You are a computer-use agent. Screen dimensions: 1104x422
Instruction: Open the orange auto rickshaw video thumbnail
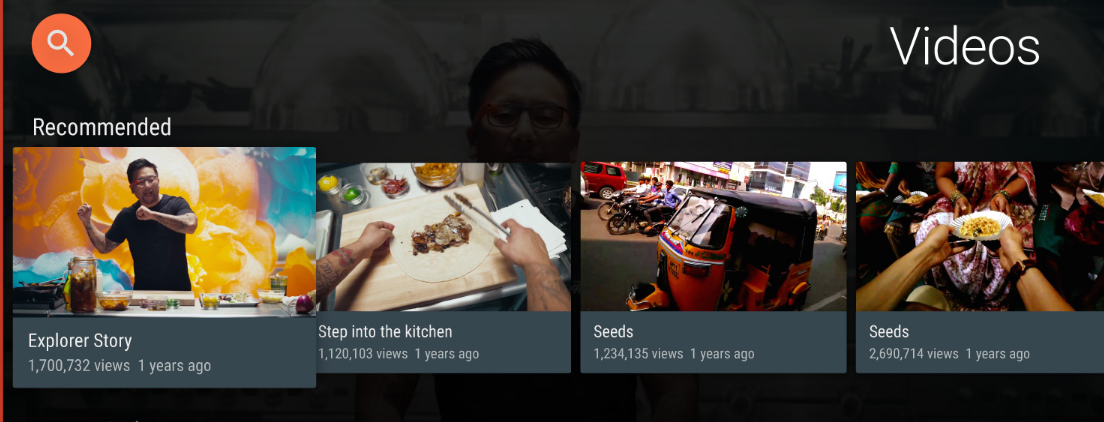713,237
